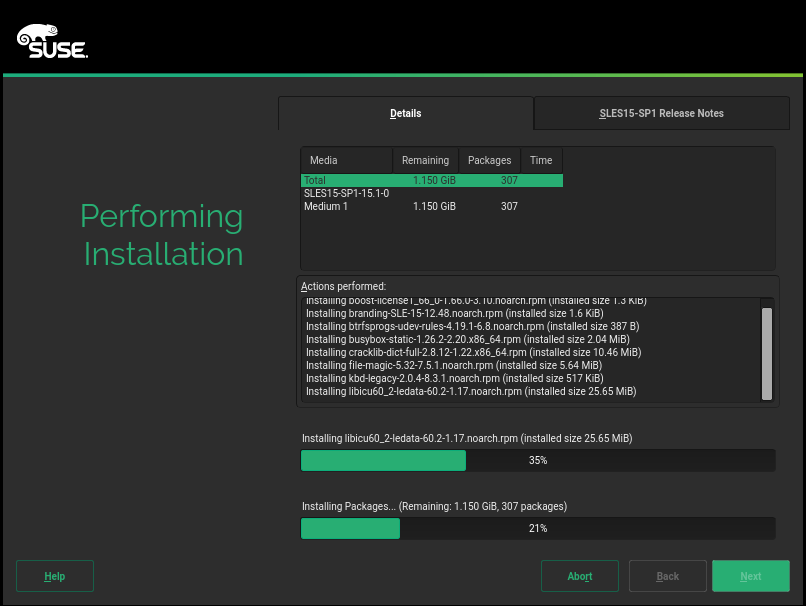Click the Actions performed scrollbar thumb
The image size is (806, 606).
click(767, 354)
